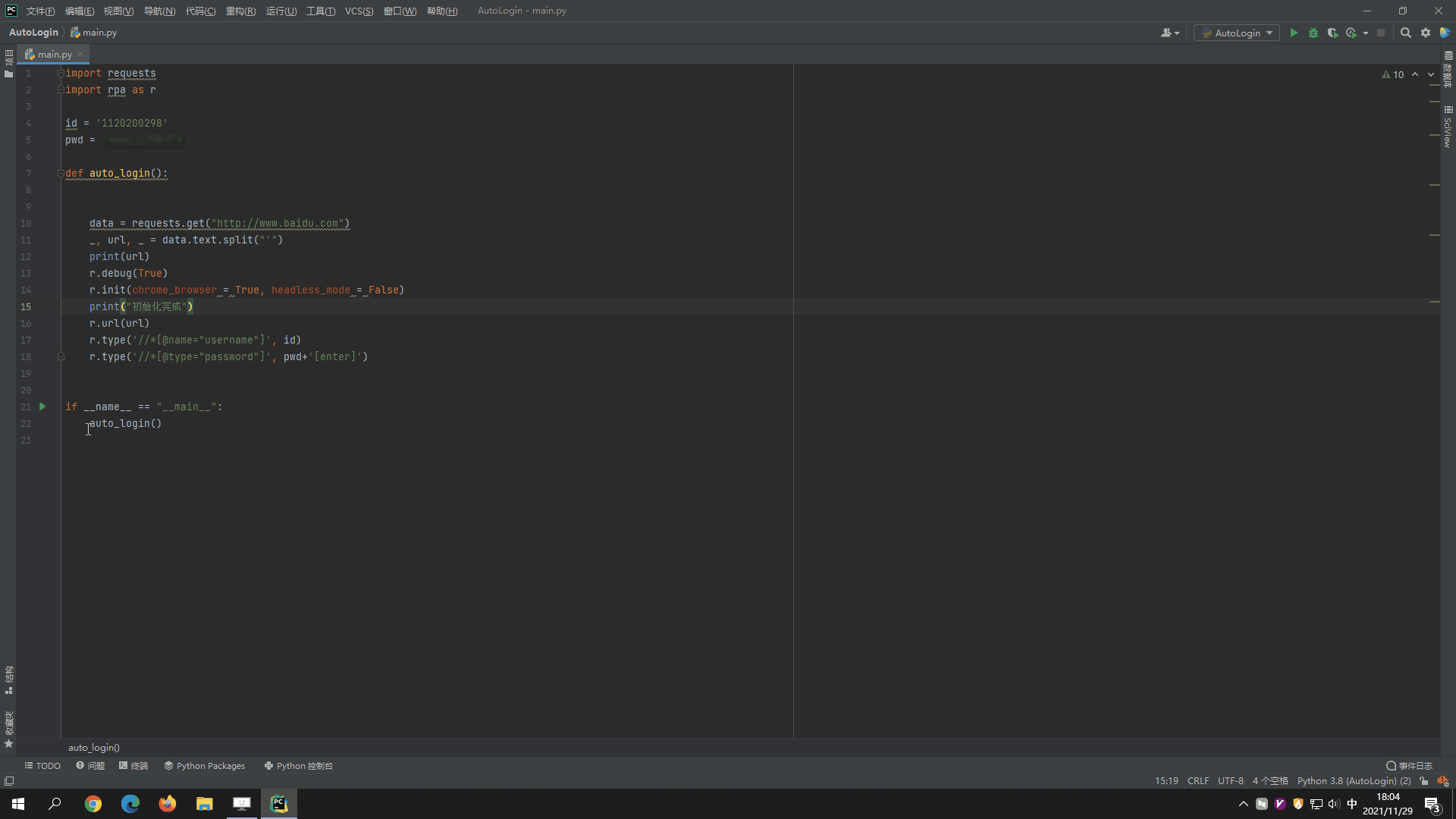
Task: Switch to the main.py editor tab
Action: point(54,54)
